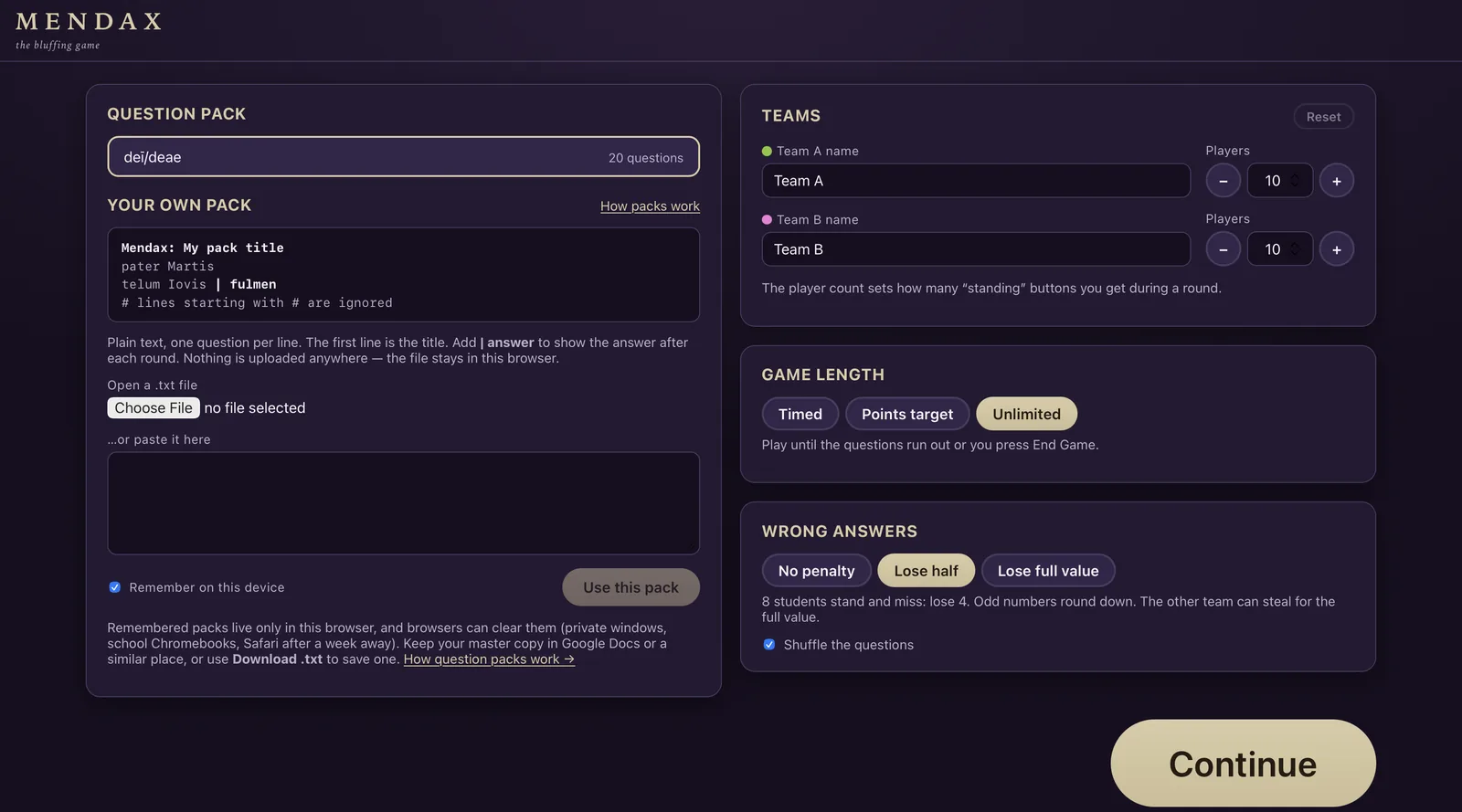This screenshot has height=812, width=1462.
Task: Click the Team B players number field
Action: (1280, 249)
